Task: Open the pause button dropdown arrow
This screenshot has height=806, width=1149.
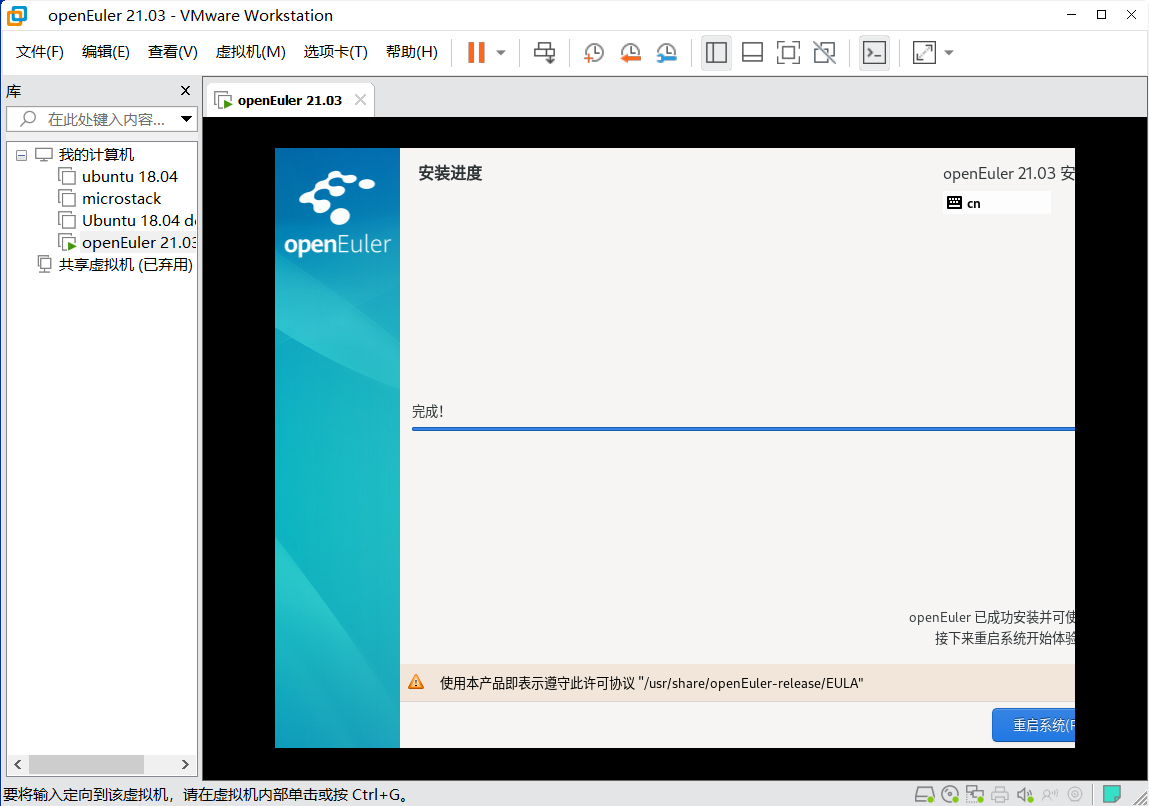Action: [499, 52]
